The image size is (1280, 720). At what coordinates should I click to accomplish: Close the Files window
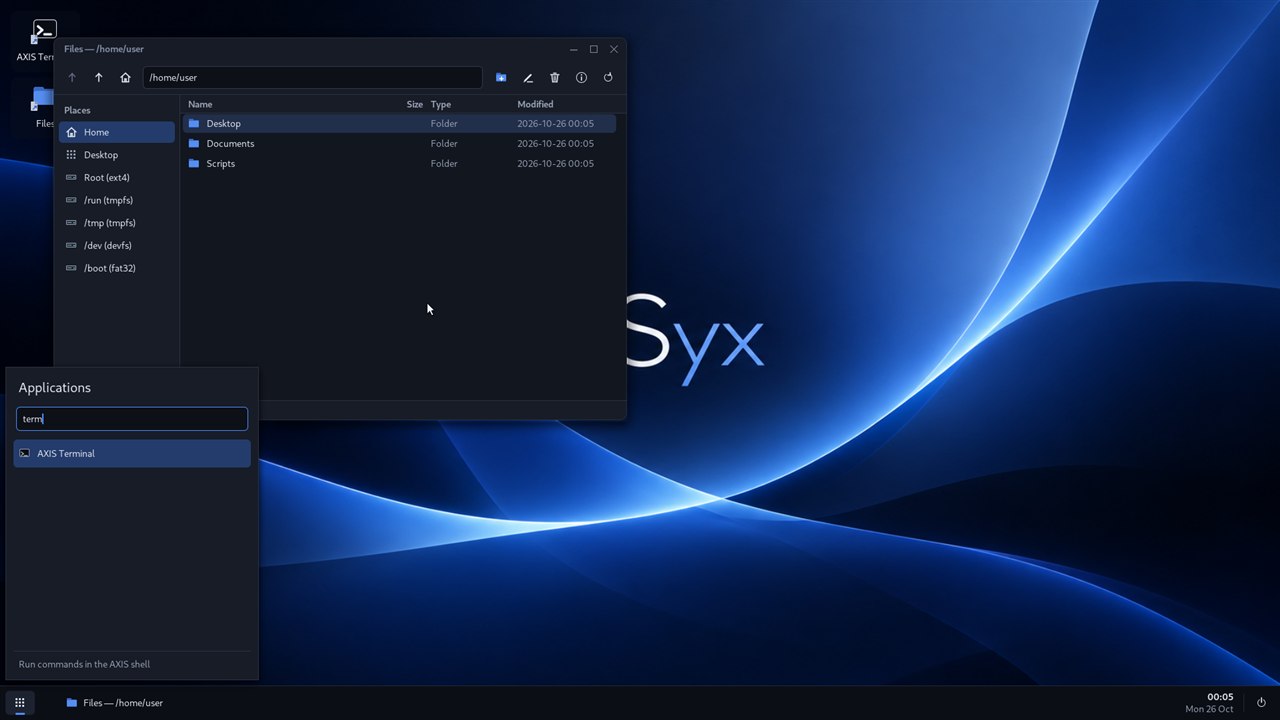tap(614, 49)
